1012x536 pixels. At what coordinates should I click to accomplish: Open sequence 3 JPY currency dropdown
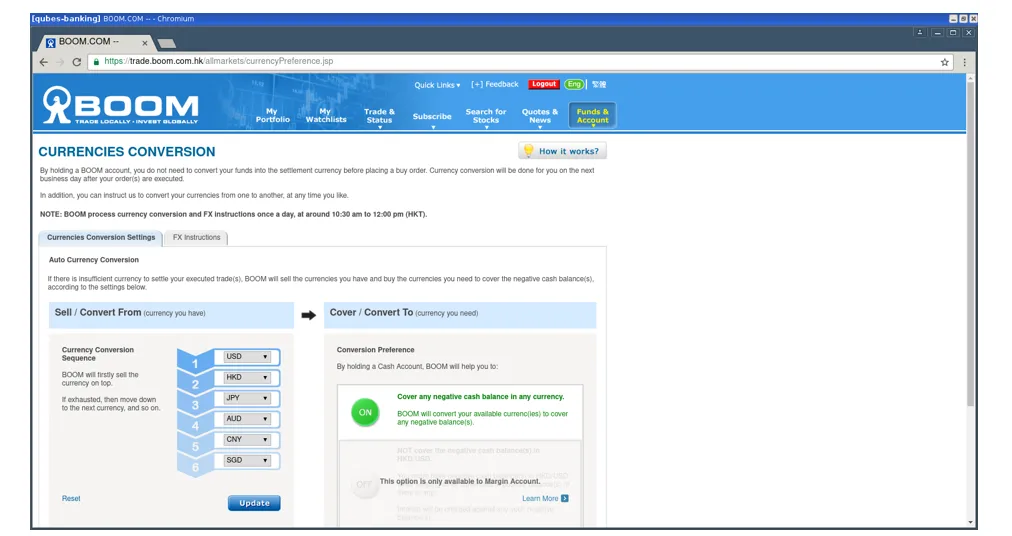(x=247, y=398)
